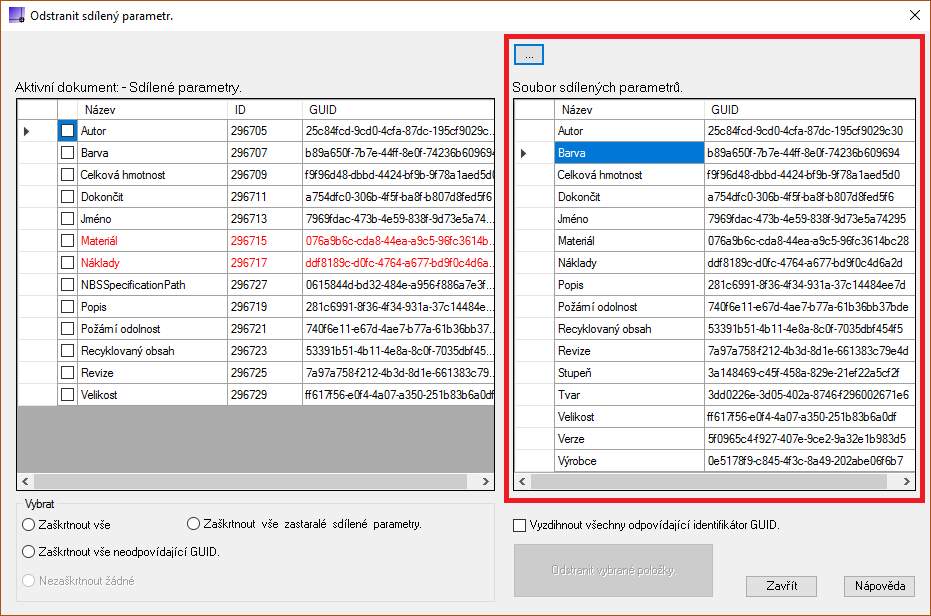Open Nápověda help button
Screen dimensions: 931x616
(879, 586)
